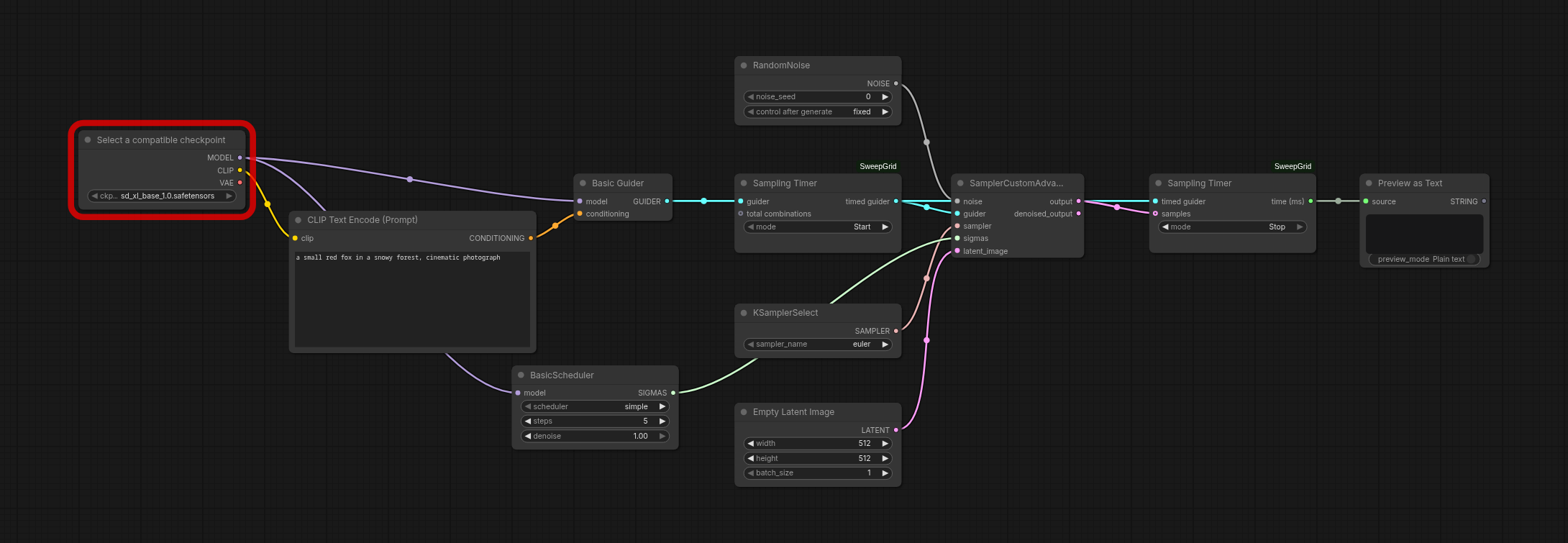The height and width of the screenshot is (543, 1568).
Task: Collapse the Sampling Timer node with Stop mode
Action: [1158, 183]
